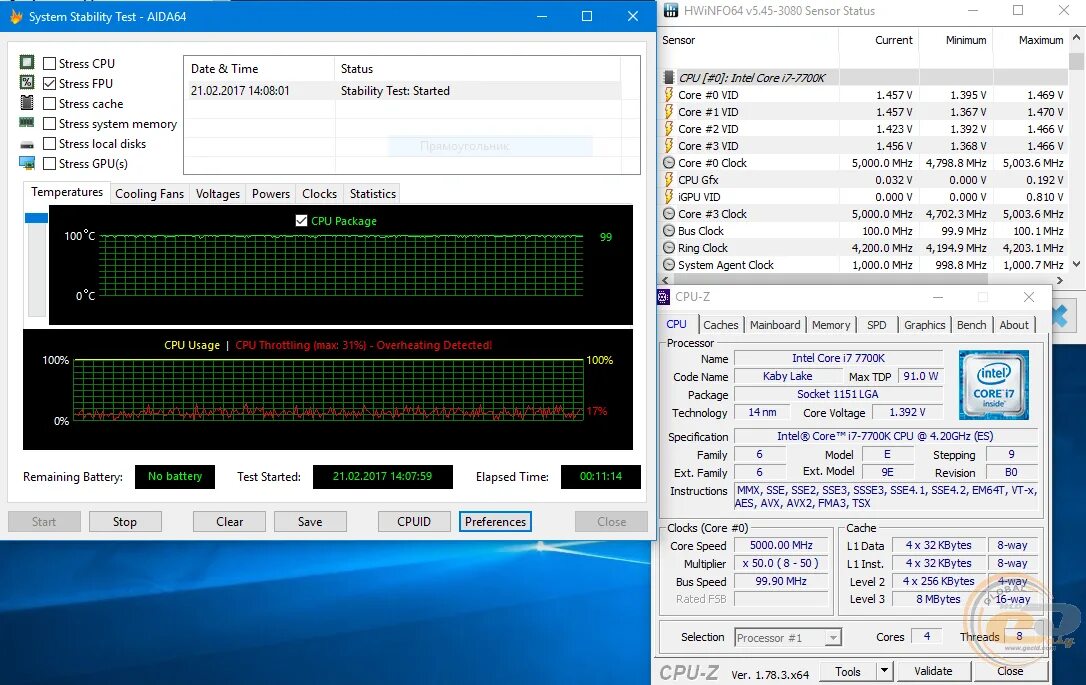Click the CPU-Z title bar app icon
Screen dimensions: 1086x685
(664, 296)
